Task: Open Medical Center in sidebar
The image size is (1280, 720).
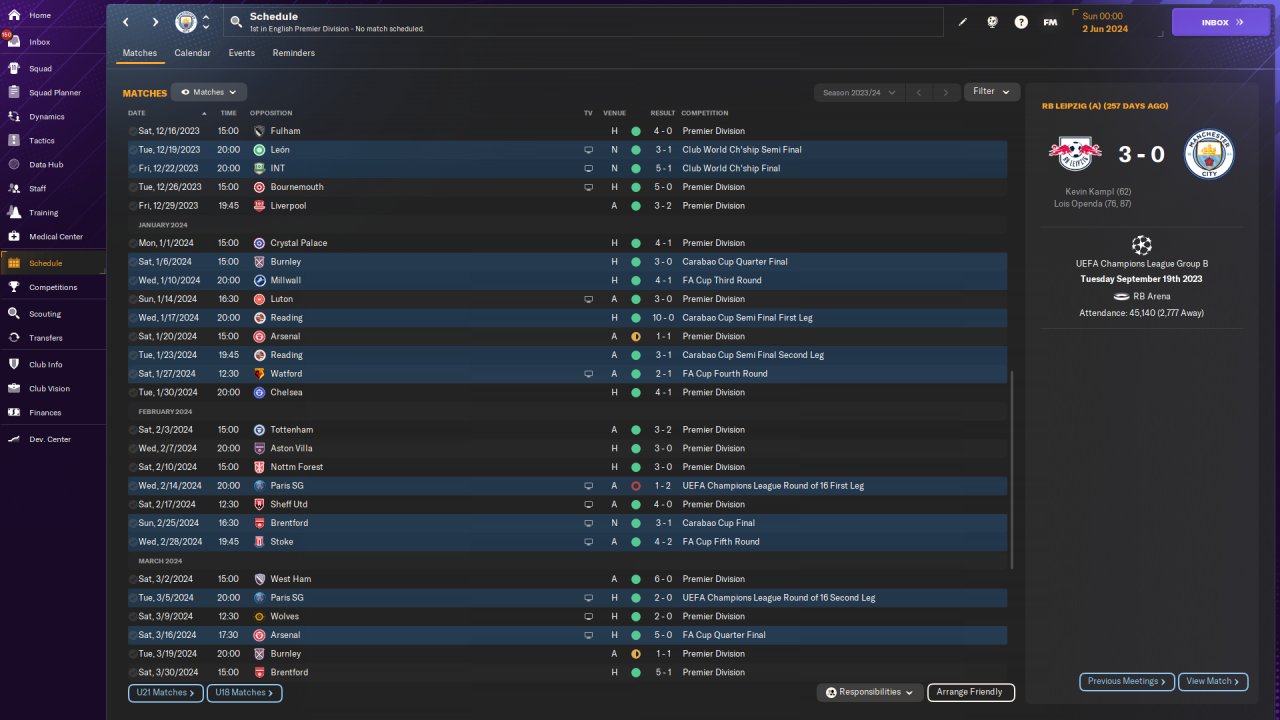Action: pyautogui.click(x=56, y=237)
